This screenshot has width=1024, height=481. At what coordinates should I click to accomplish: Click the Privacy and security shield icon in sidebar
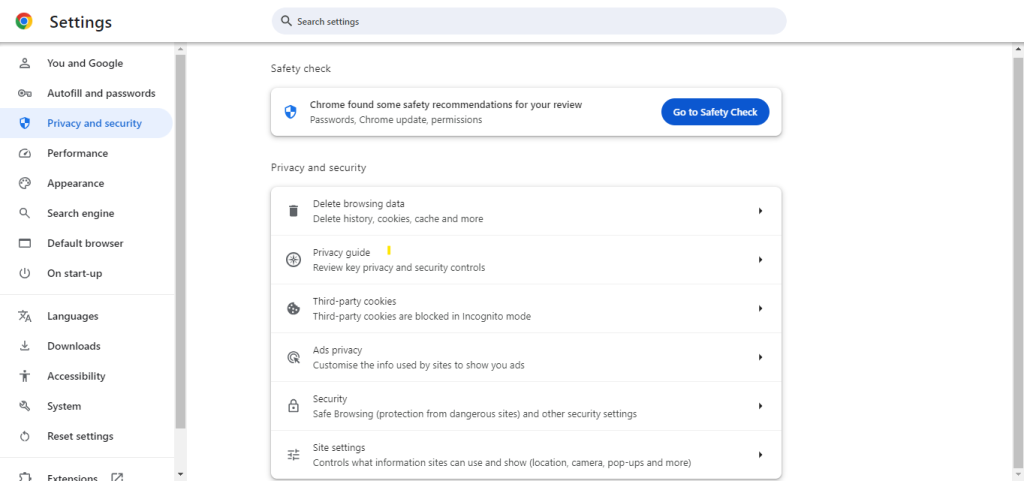pos(25,123)
